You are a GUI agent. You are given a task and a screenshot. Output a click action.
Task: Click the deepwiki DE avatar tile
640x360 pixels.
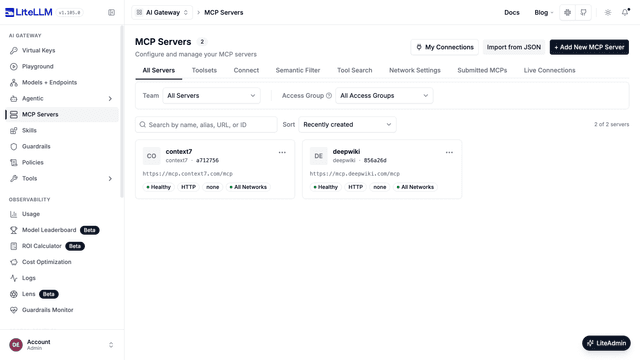coord(318,156)
